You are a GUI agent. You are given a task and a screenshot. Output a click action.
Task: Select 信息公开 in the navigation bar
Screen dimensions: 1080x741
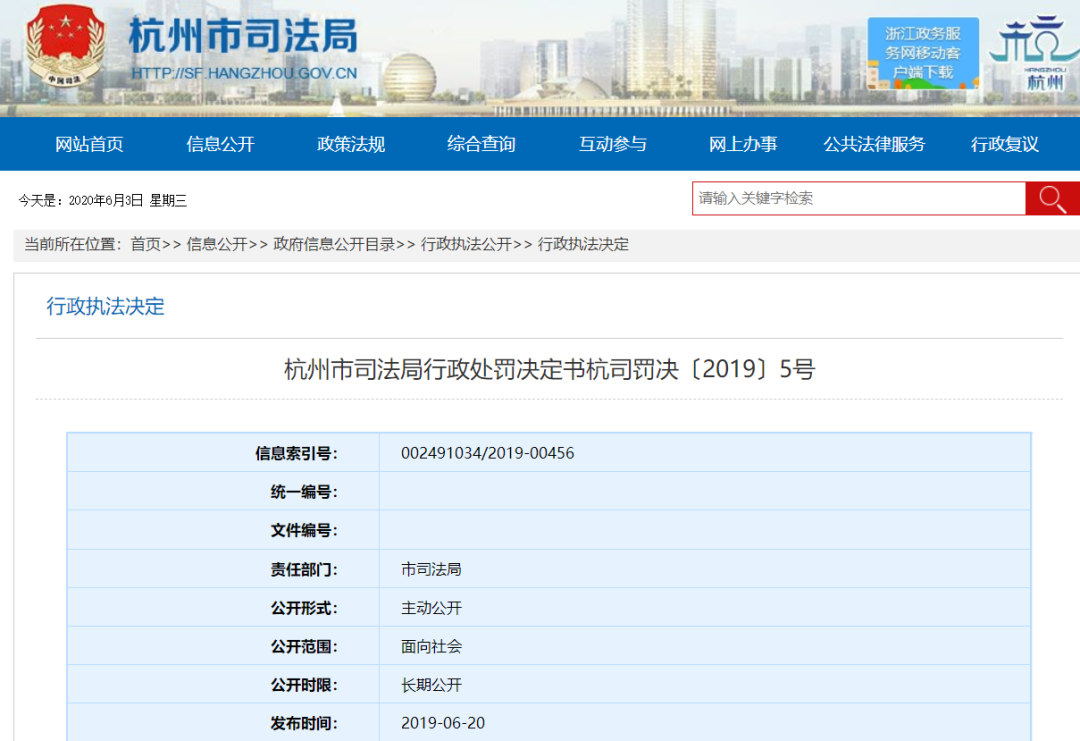tap(220, 144)
